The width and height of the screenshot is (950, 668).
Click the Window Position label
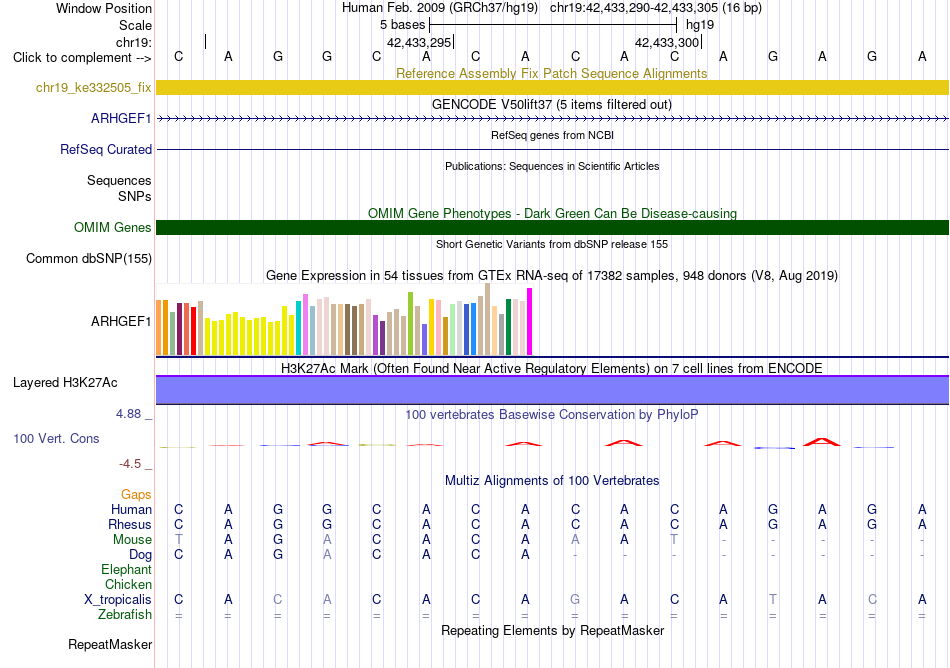[x=104, y=8]
